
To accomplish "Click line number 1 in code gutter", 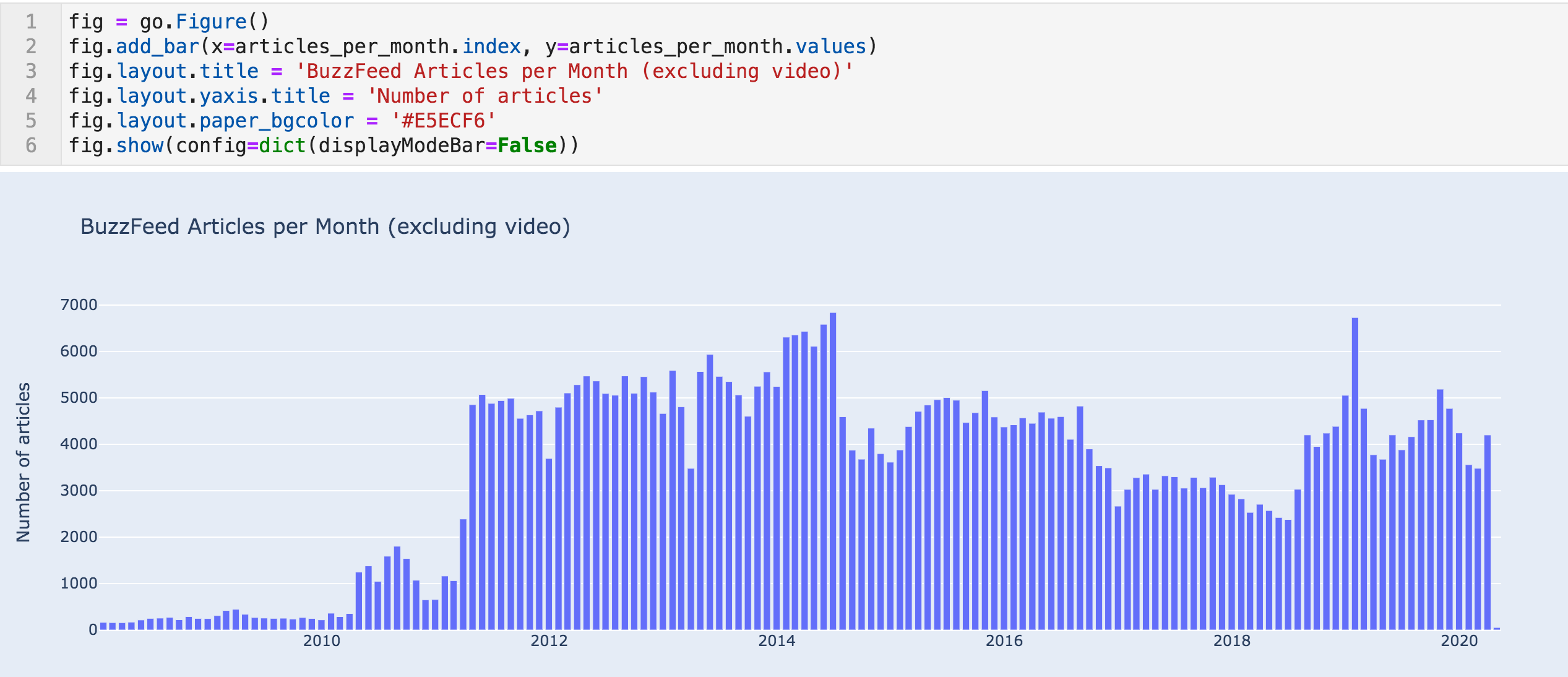I will 31,22.
